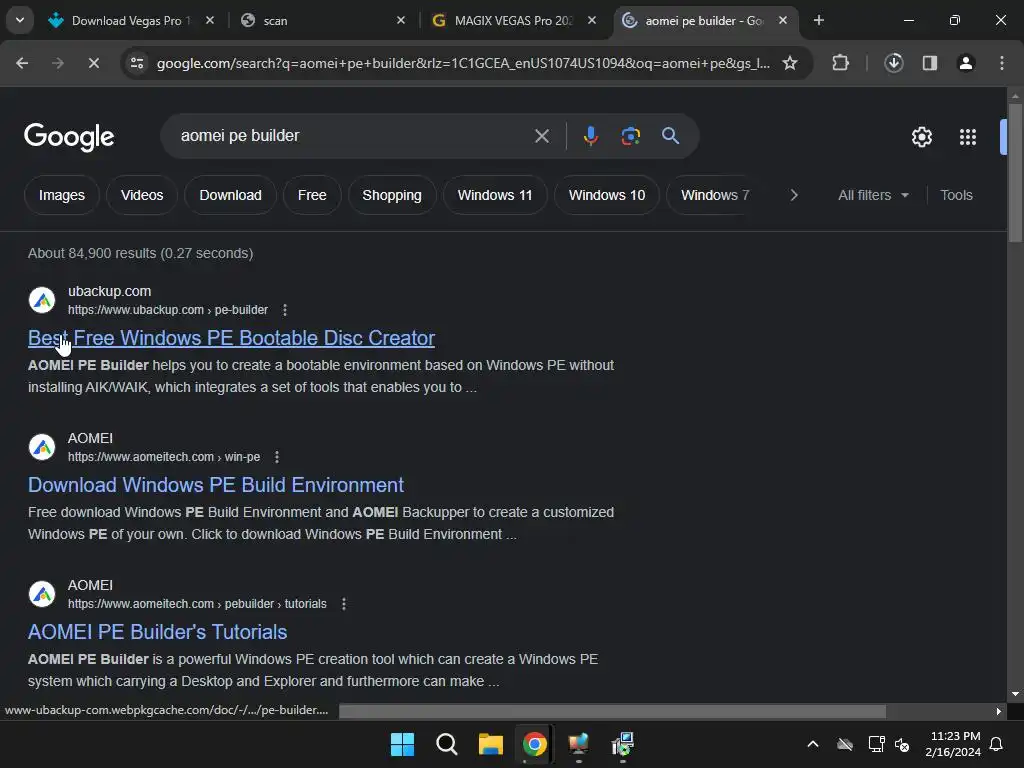Open tab search dropdown arrow

(20, 20)
